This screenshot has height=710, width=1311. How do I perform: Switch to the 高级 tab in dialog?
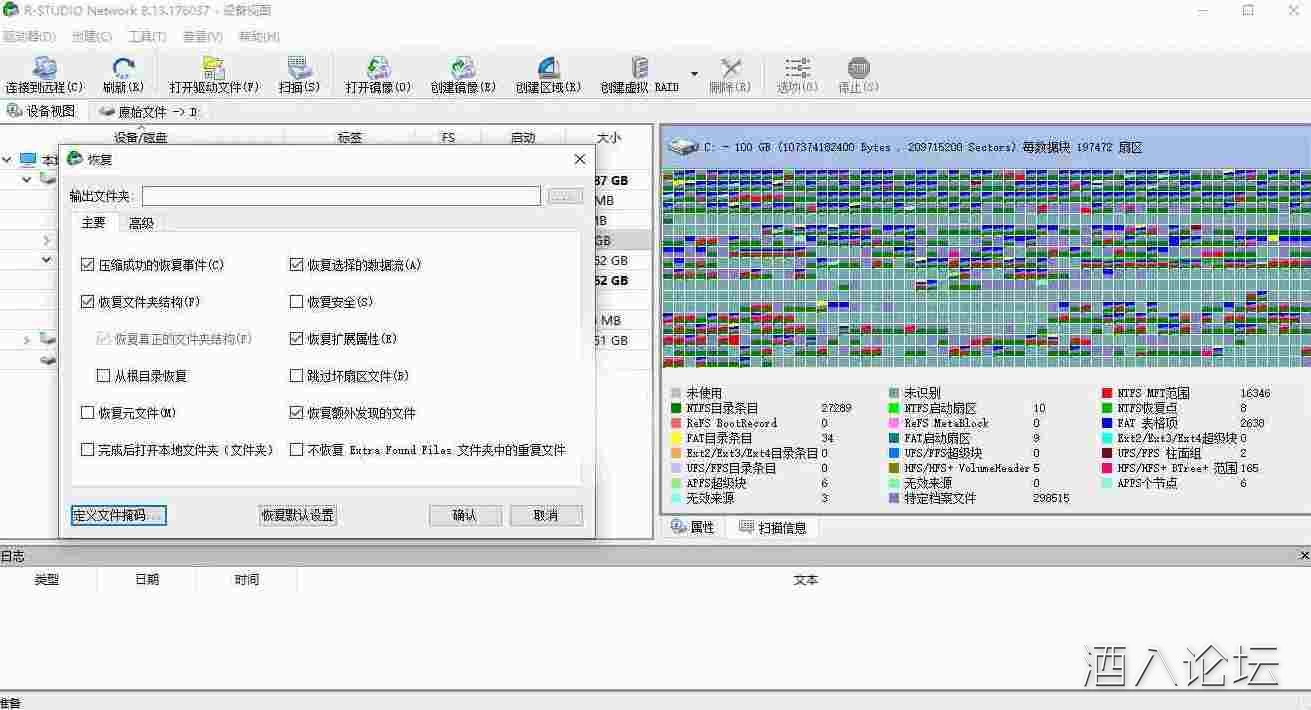141,223
